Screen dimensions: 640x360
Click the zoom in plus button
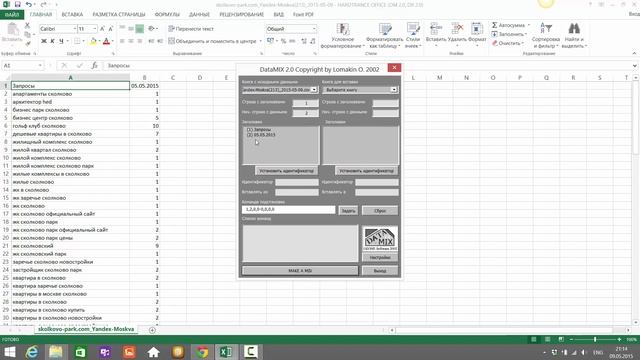click(619, 339)
